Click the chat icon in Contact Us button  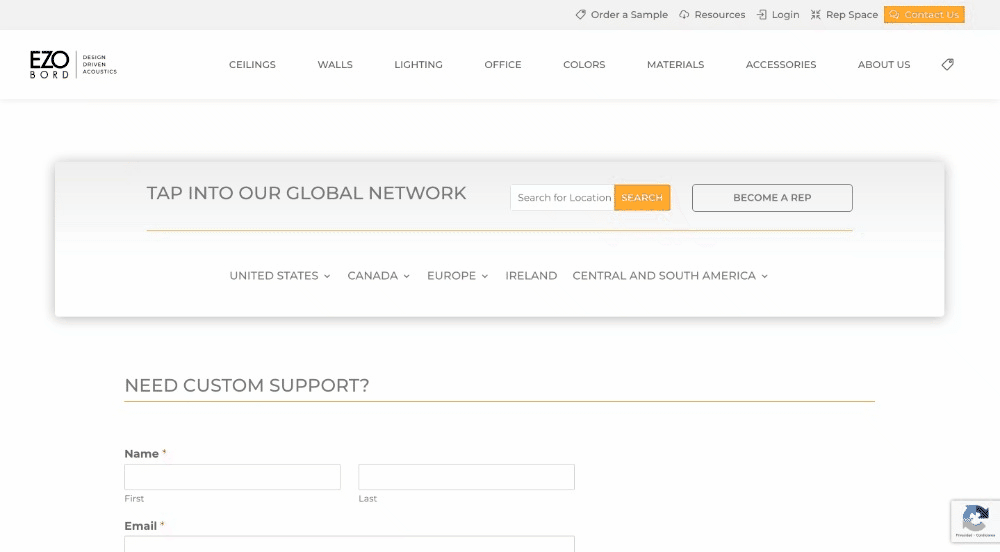point(894,15)
